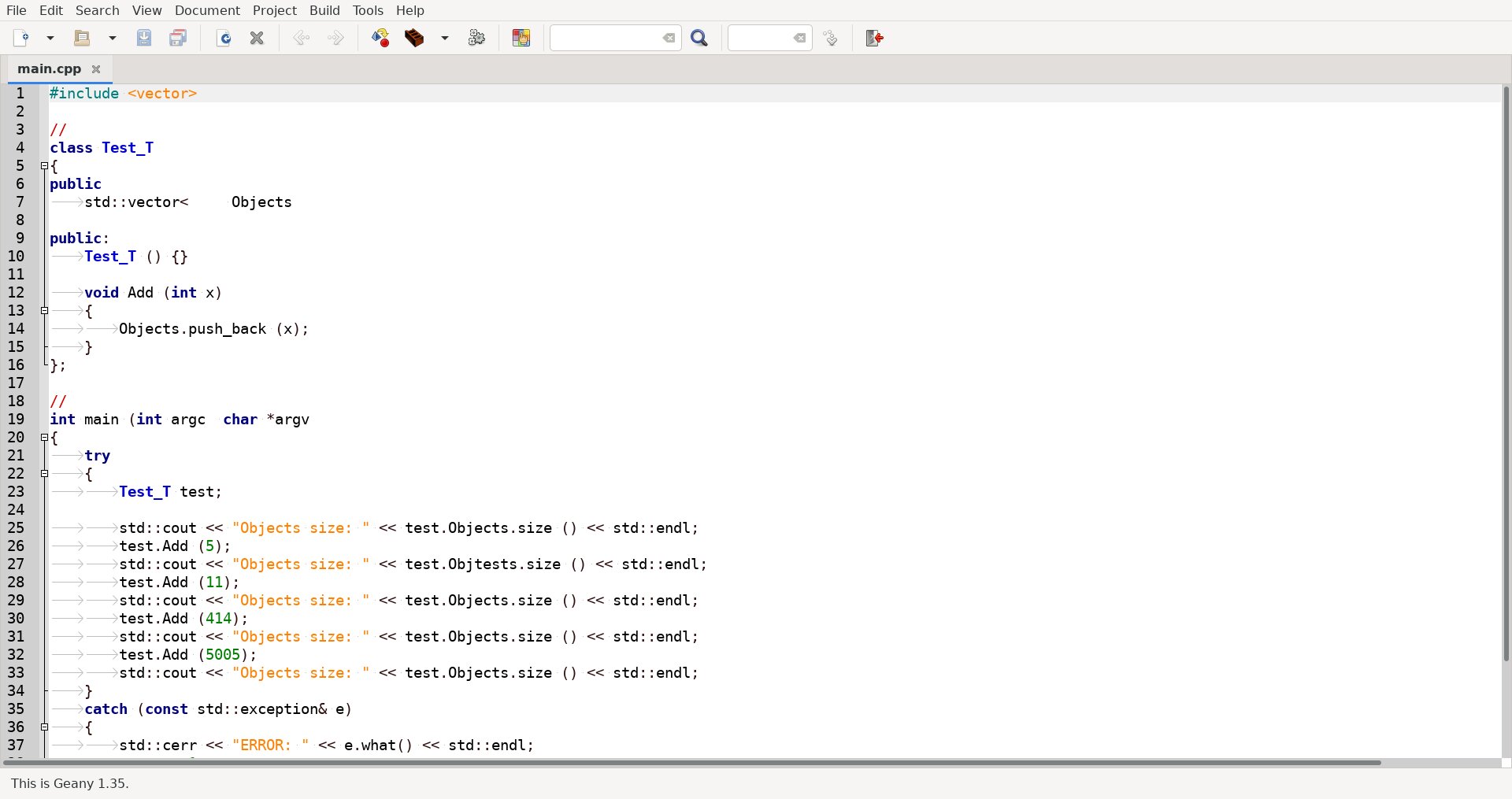
Task: Open the color chooser dialog
Action: pos(521,38)
